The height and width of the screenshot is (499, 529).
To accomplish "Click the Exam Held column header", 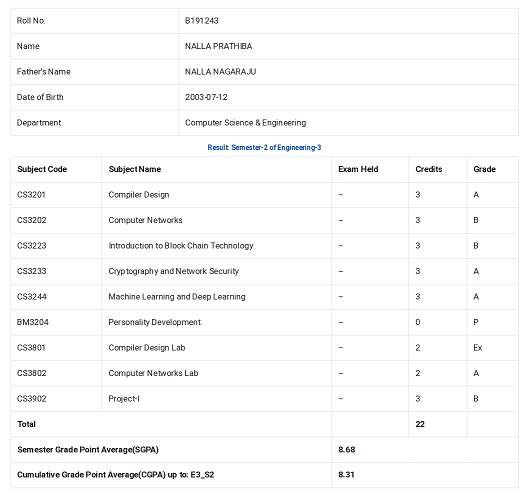I will (358, 169).
